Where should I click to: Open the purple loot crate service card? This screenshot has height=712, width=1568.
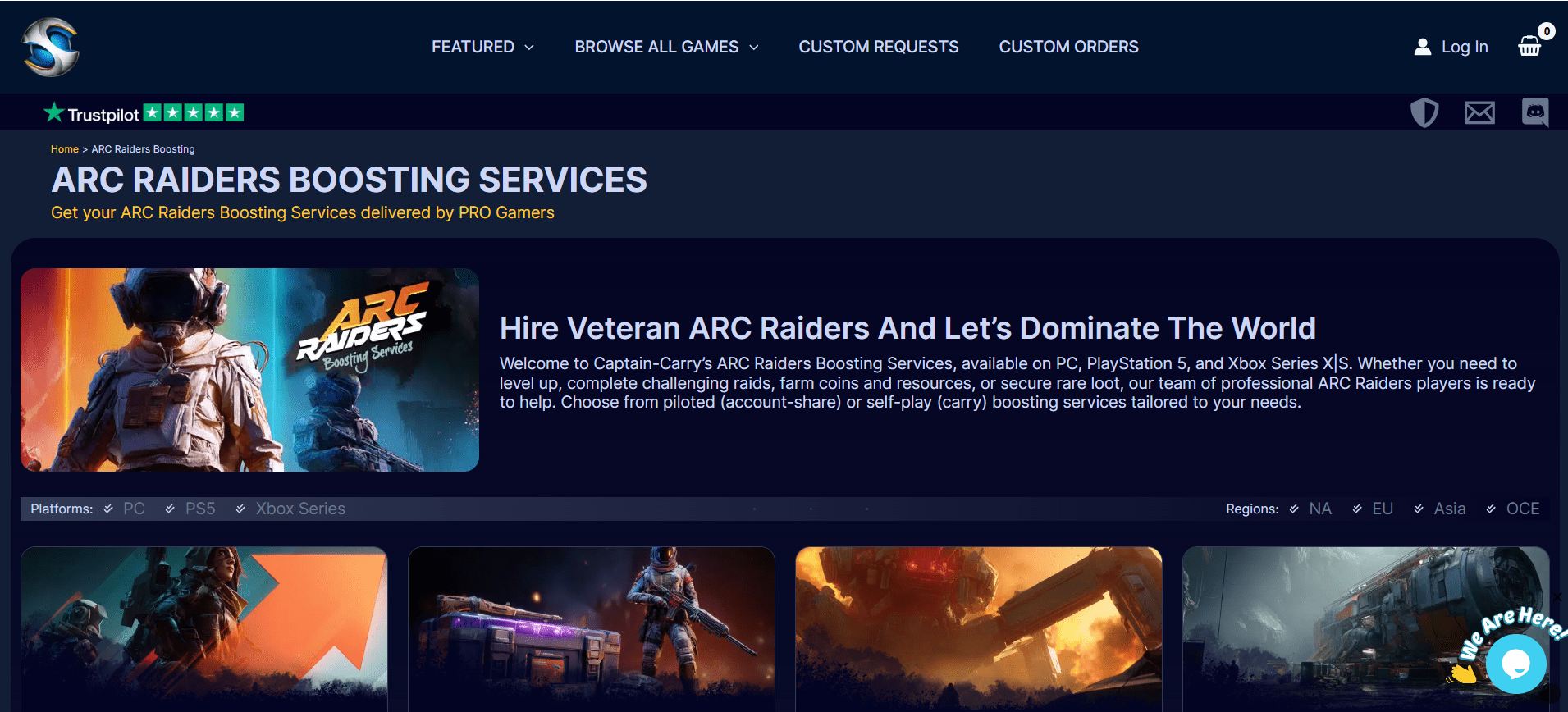coord(591,628)
